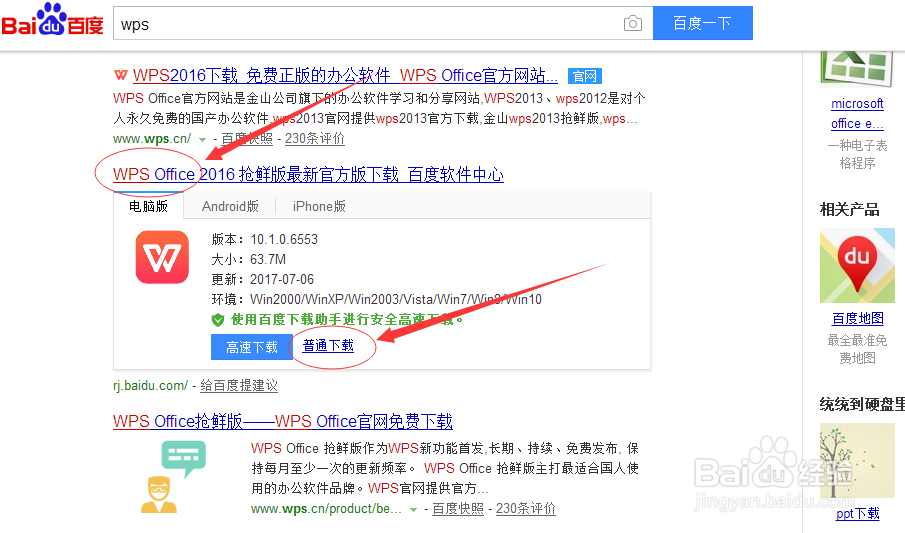The height and width of the screenshot is (533, 905).
Task: Open WPS Office抢鲜版 官网免费下载 result
Action: pos(283,421)
